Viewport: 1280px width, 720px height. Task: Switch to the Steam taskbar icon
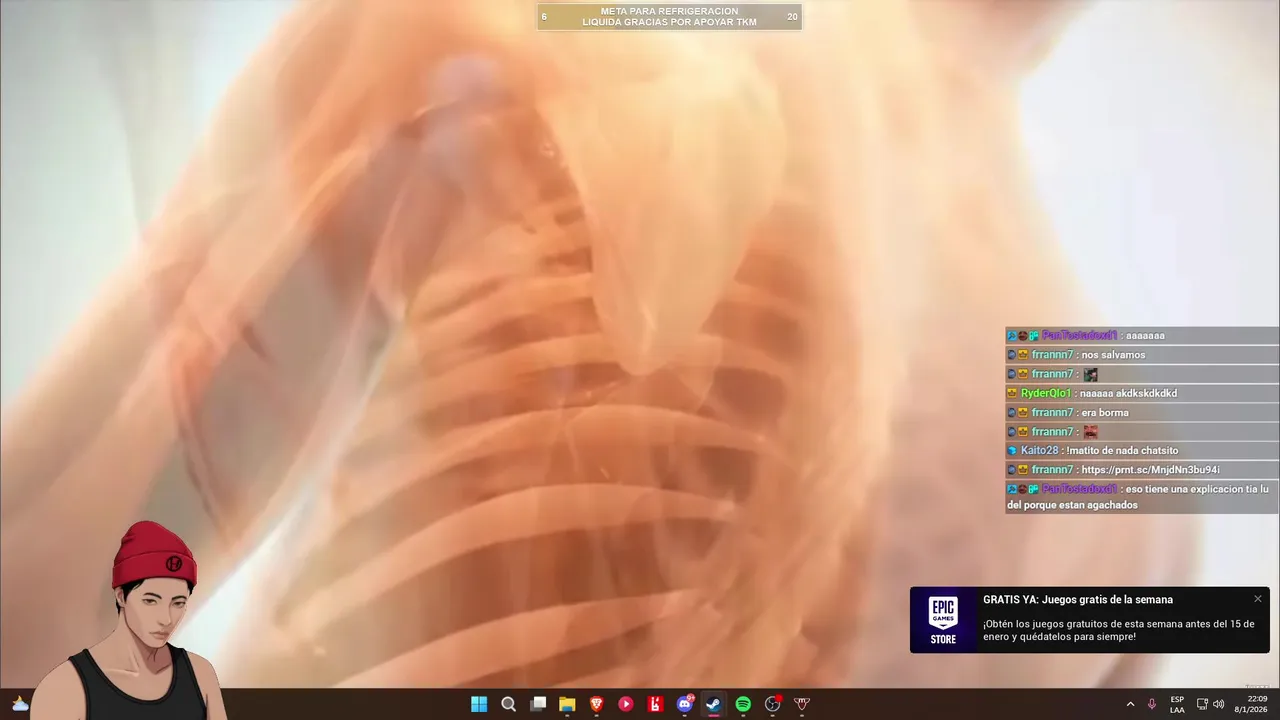pyautogui.click(x=714, y=704)
